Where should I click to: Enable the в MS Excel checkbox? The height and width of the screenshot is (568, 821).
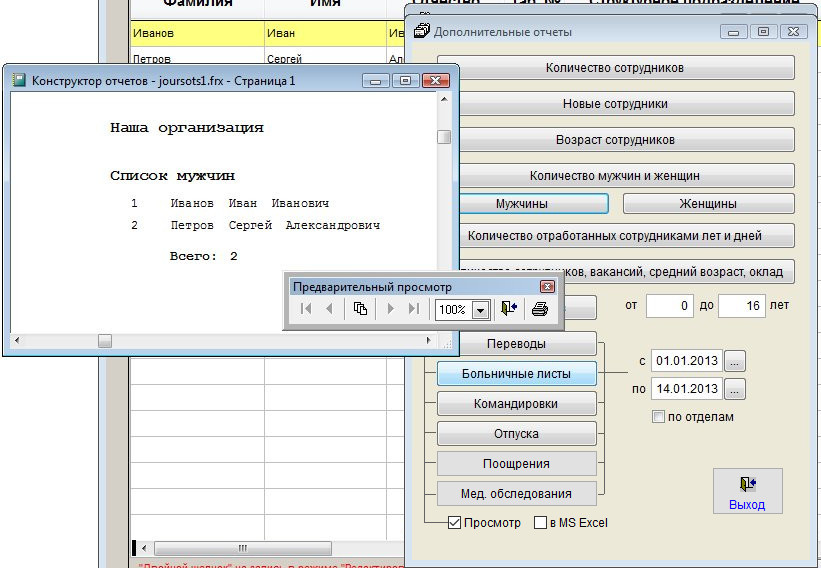pos(541,522)
